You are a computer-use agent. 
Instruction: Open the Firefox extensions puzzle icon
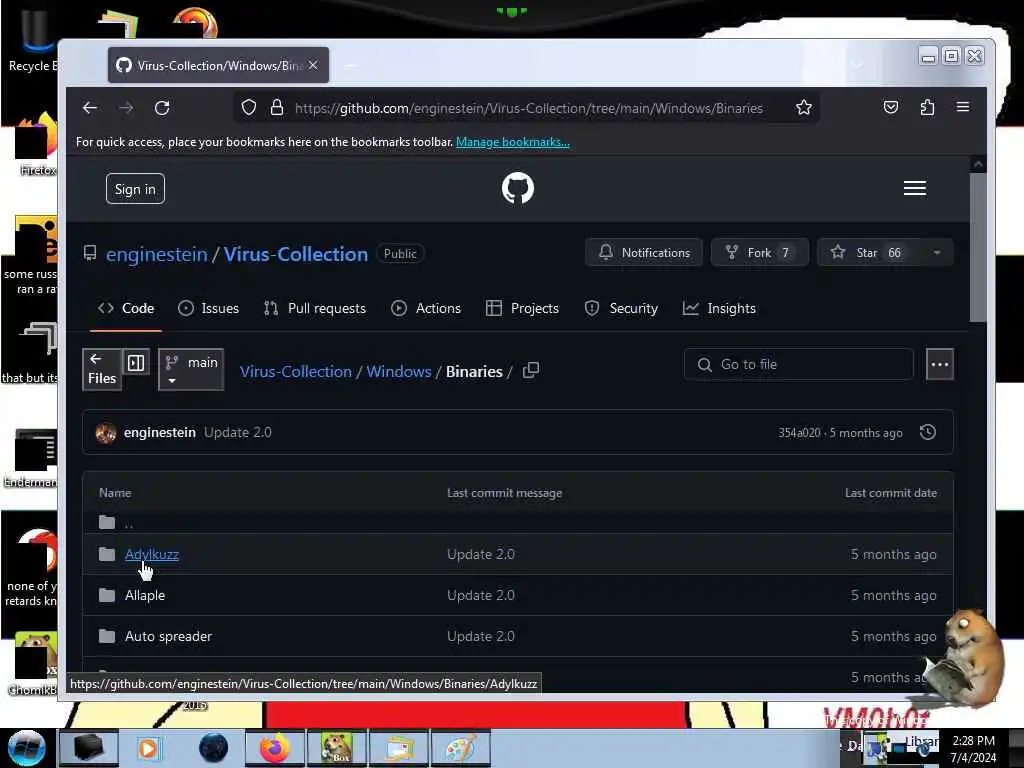coord(927,107)
